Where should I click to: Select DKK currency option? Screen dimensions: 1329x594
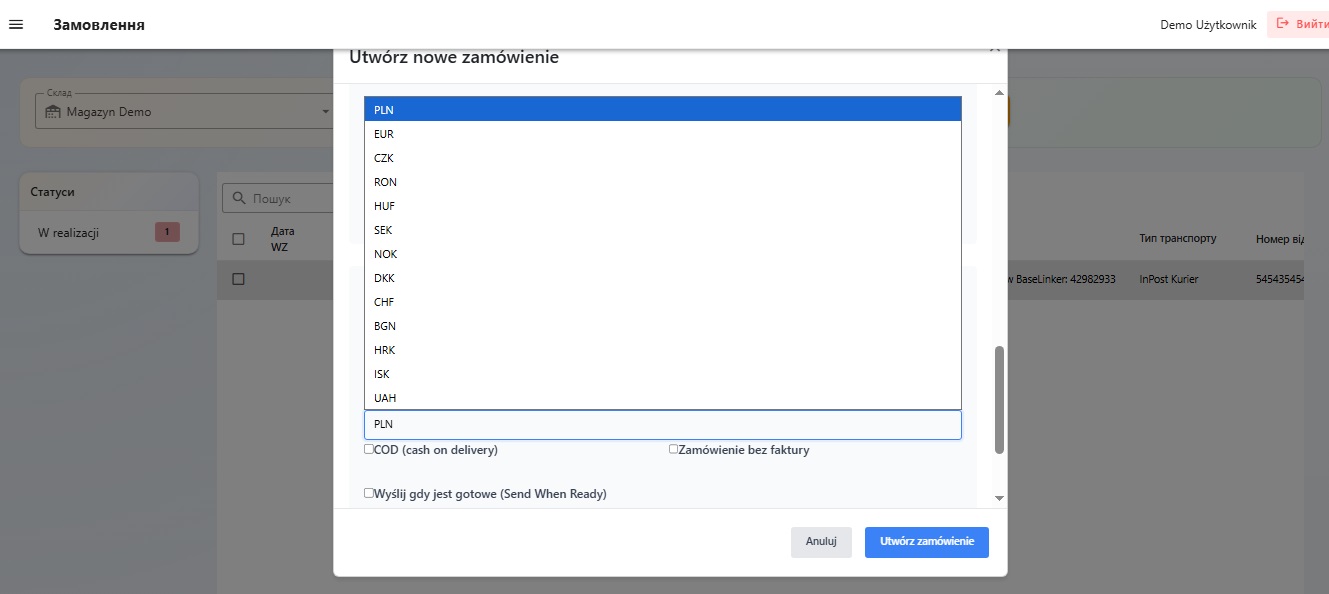click(663, 277)
